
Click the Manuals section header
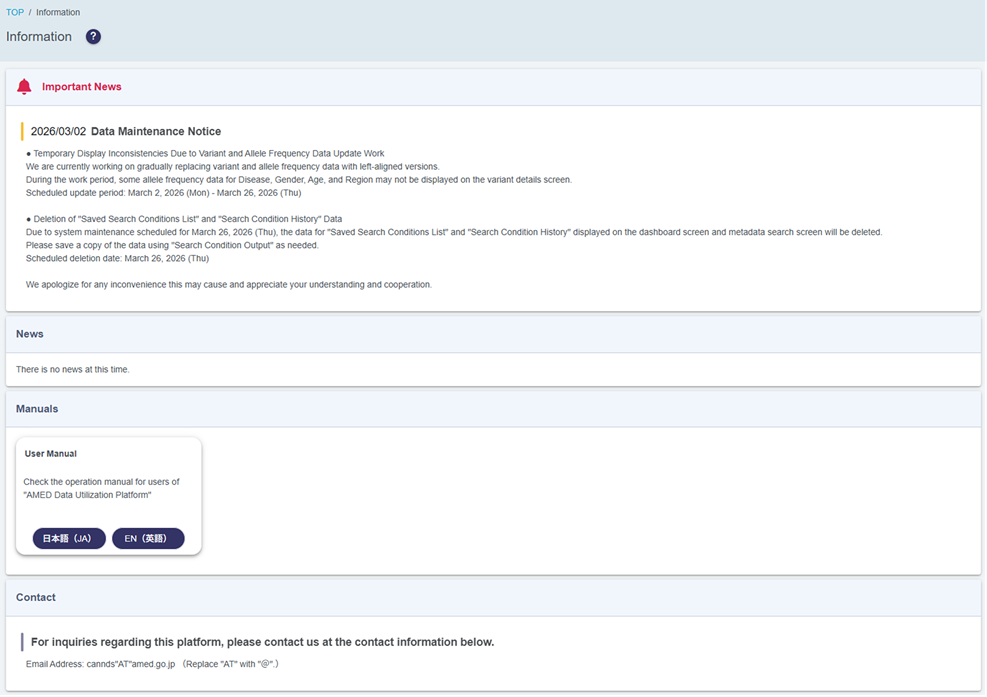37,409
